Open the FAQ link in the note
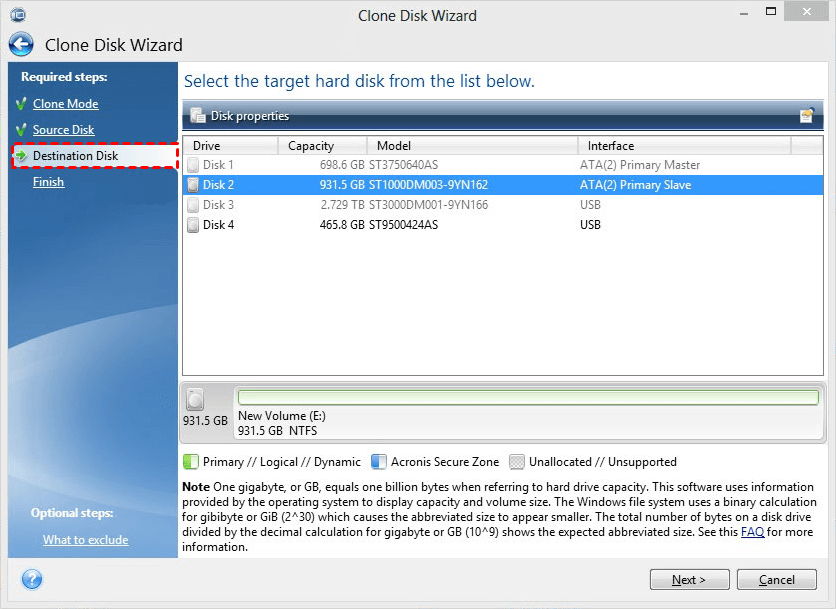Image resolution: width=836 pixels, height=609 pixels. [752, 532]
